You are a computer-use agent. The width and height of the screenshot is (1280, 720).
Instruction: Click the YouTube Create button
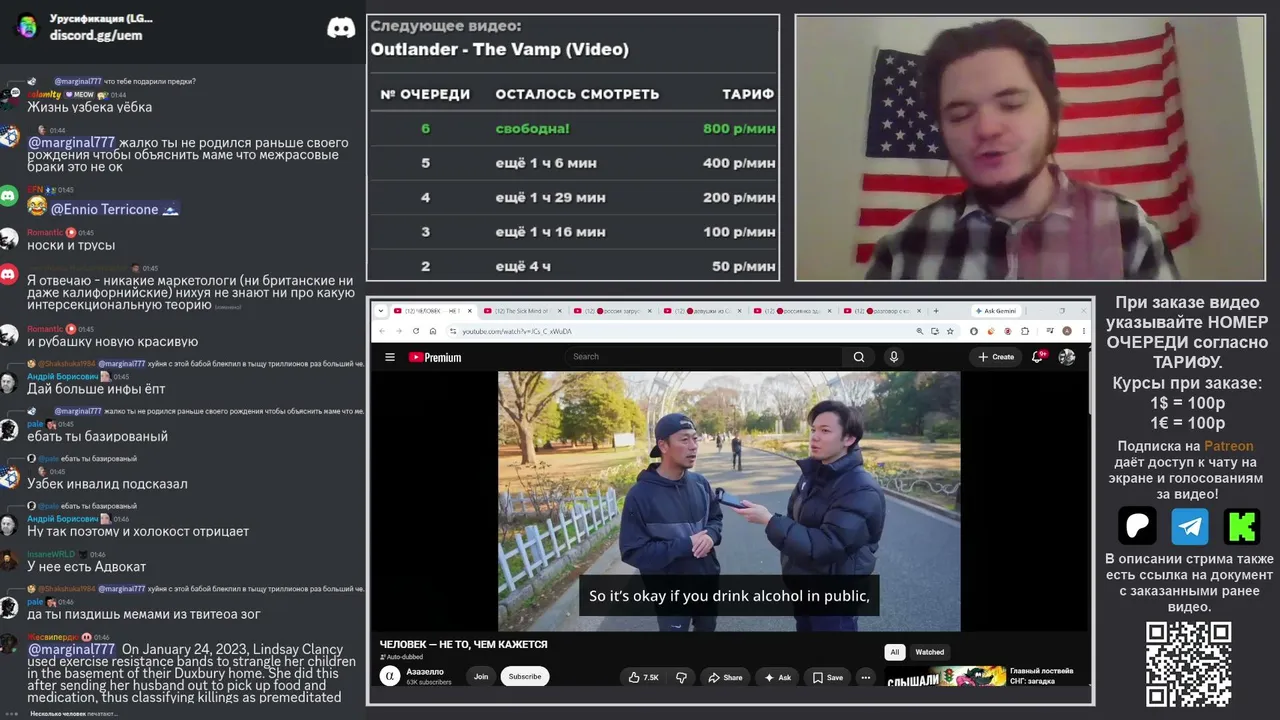(995, 357)
